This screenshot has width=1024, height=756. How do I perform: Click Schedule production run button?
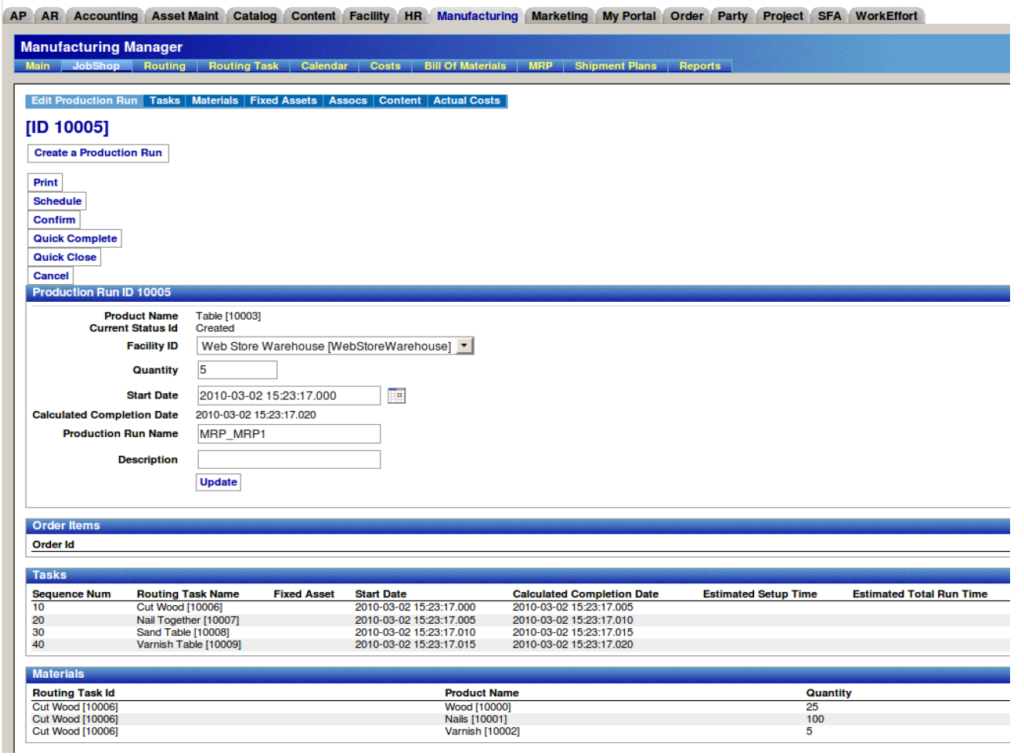tap(57, 201)
